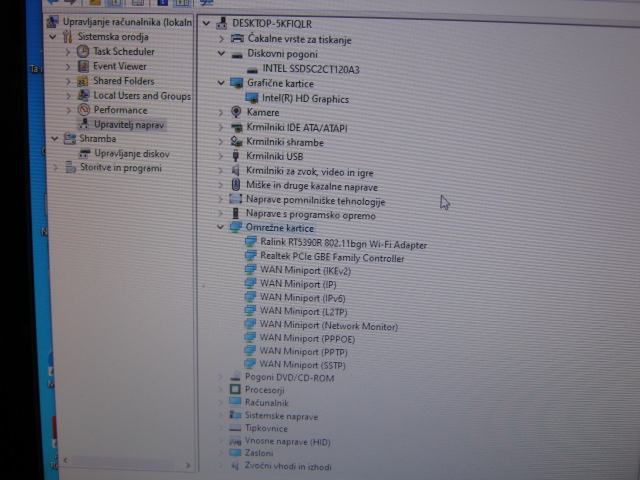
Task: Collapse the Sistemska orodja node
Action: 53,37
